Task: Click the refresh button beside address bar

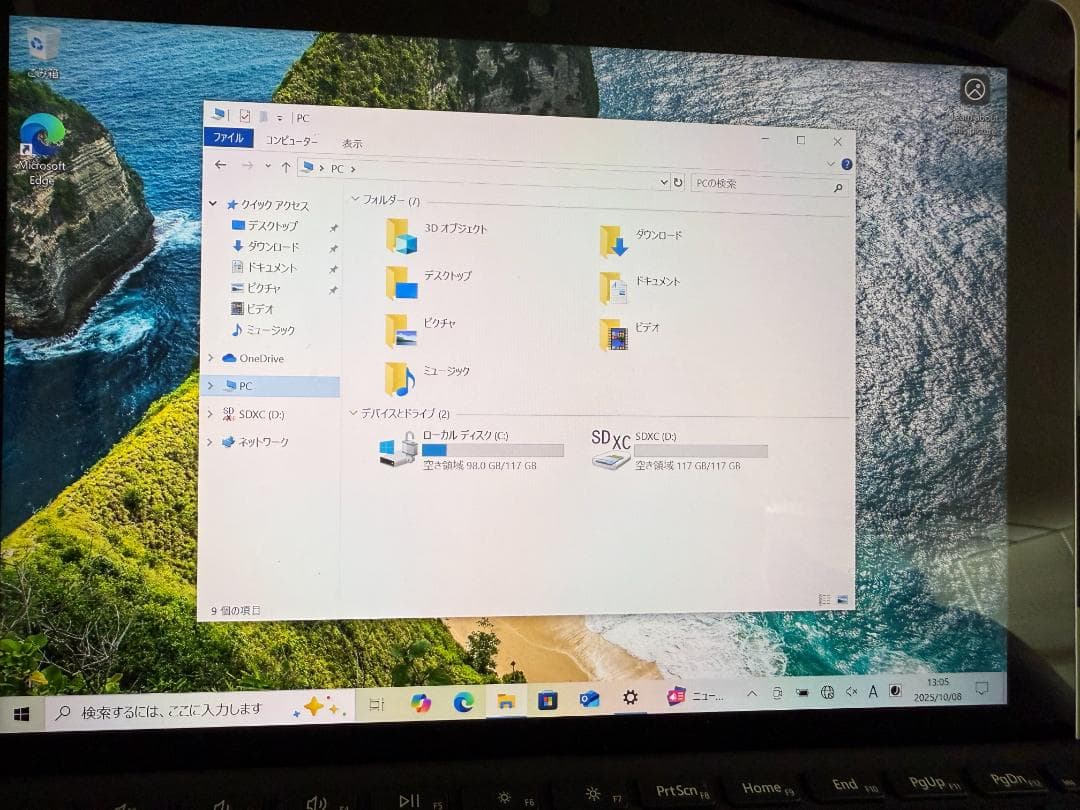Action: [678, 183]
